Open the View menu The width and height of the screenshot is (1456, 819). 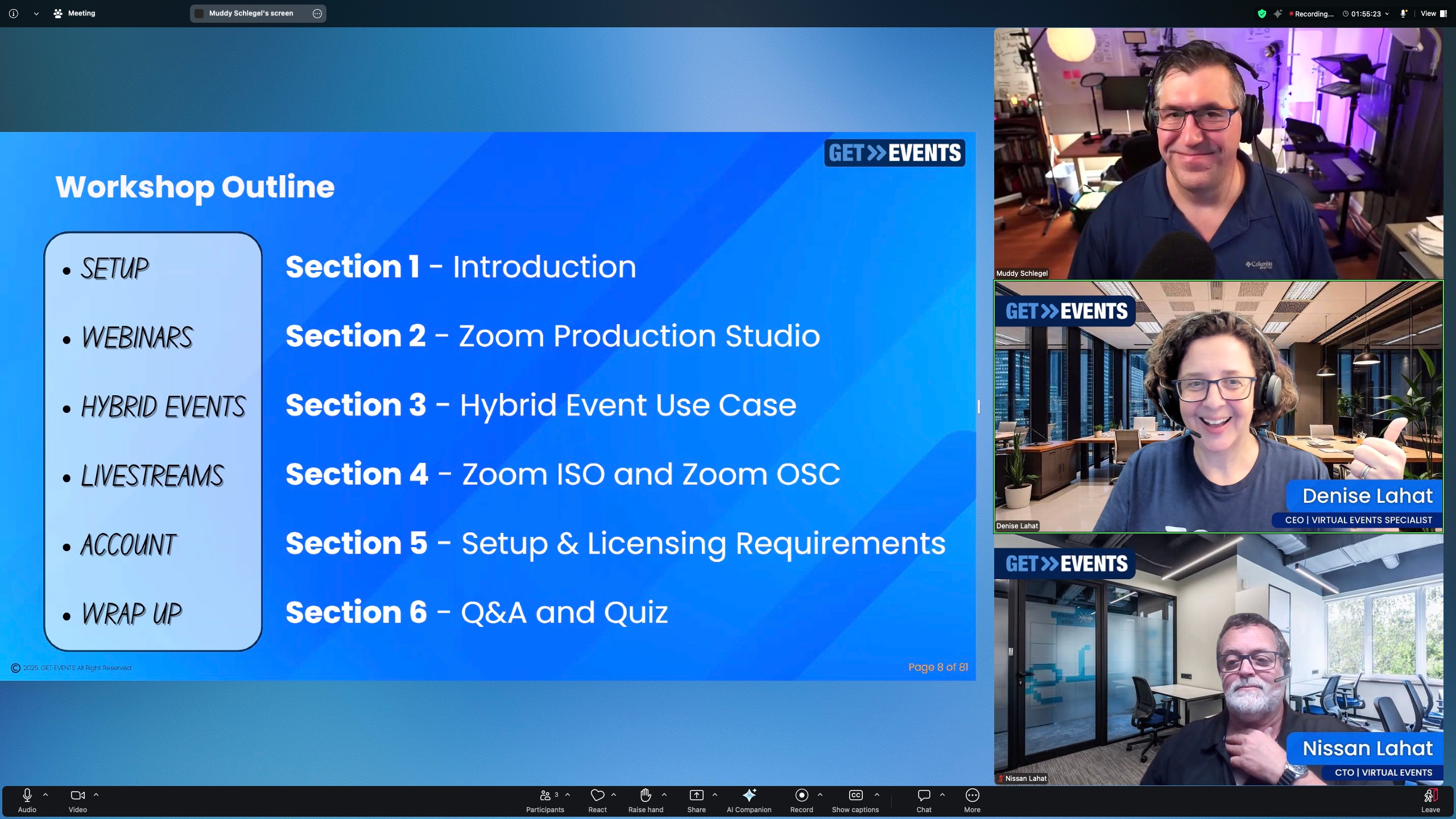point(1429,13)
